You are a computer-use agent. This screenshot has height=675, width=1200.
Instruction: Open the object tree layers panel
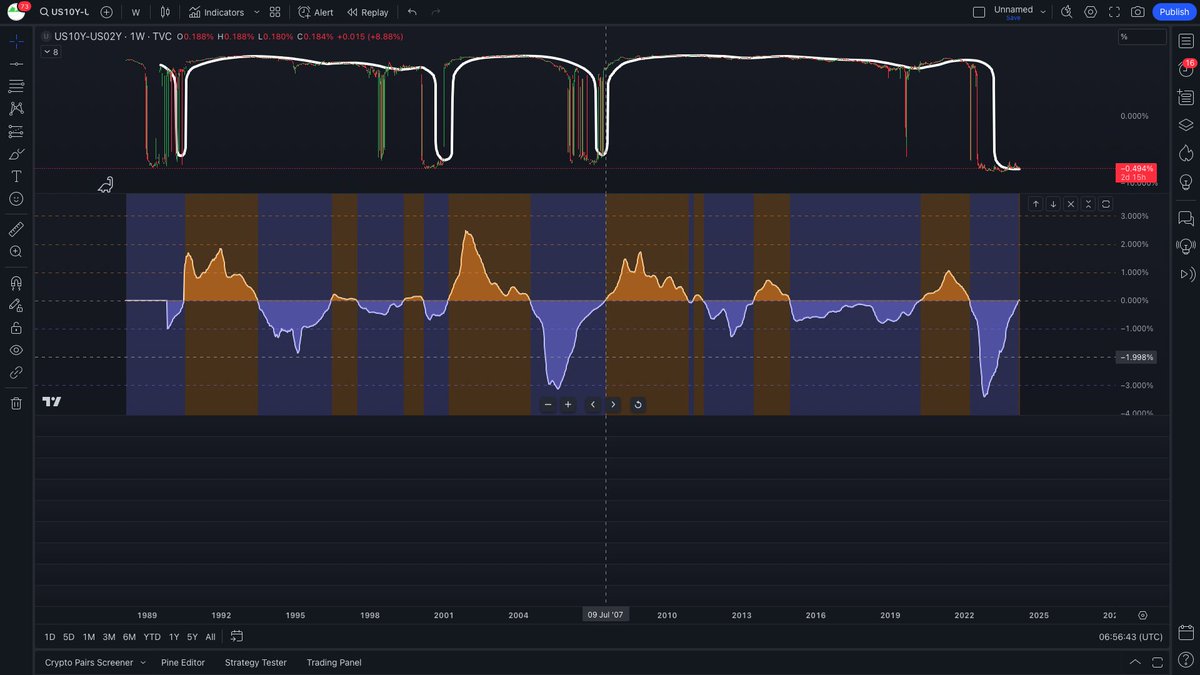click(x=1186, y=125)
